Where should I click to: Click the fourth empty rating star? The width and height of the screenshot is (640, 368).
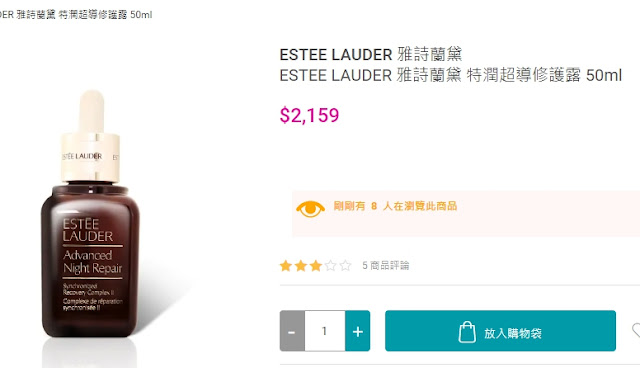tap(331, 266)
